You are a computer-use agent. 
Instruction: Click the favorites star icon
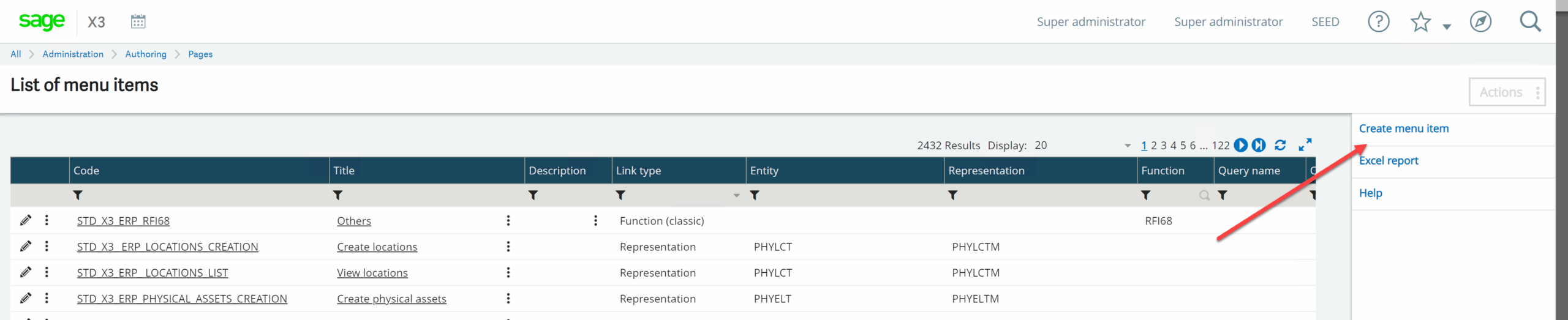1420,22
